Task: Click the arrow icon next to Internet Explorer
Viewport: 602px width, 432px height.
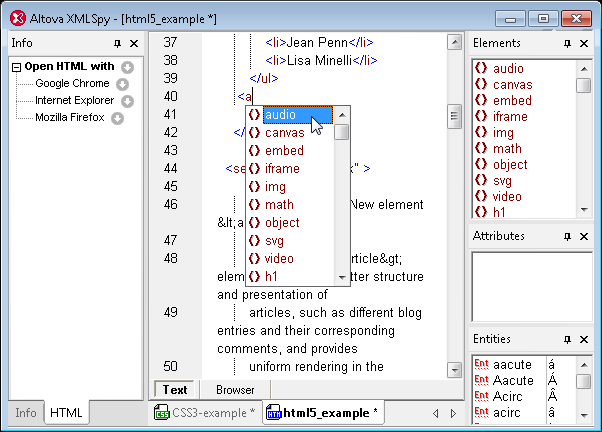Action: point(127,101)
